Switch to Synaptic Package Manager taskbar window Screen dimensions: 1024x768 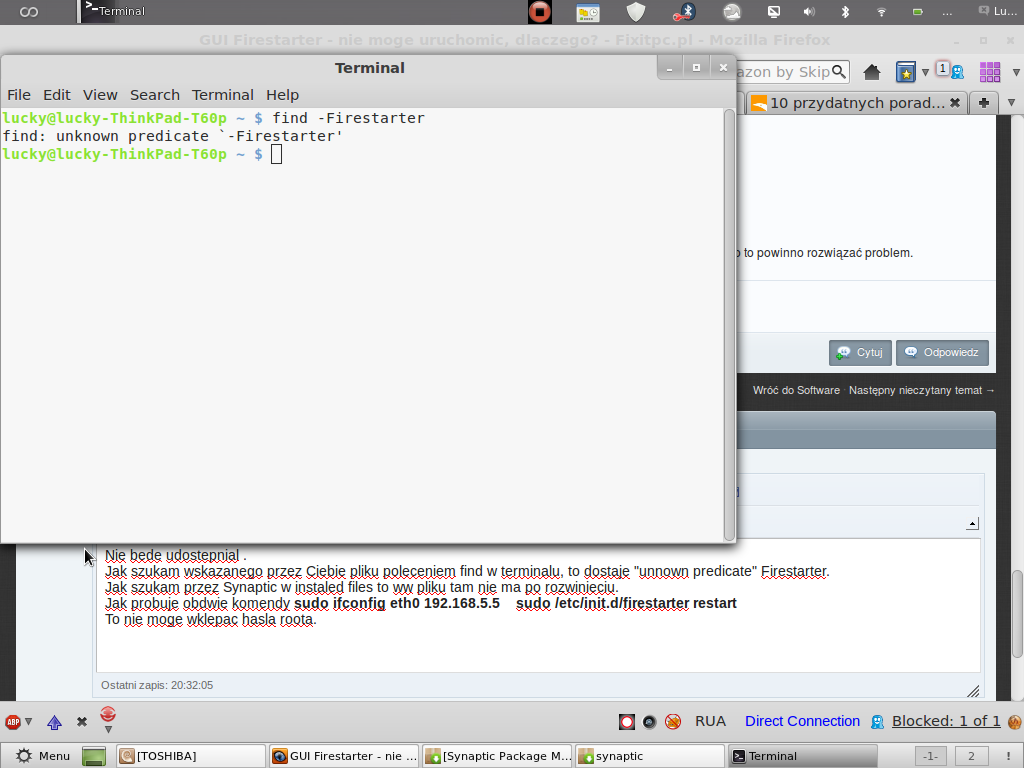pos(497,756)
